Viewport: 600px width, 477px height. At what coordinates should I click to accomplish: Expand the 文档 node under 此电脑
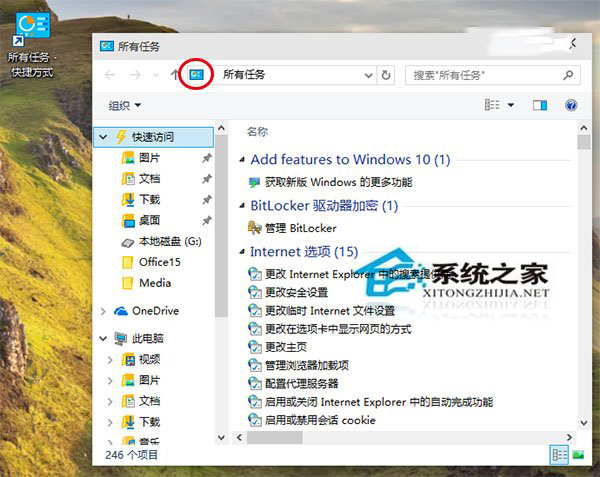click(x=110, y=402)
